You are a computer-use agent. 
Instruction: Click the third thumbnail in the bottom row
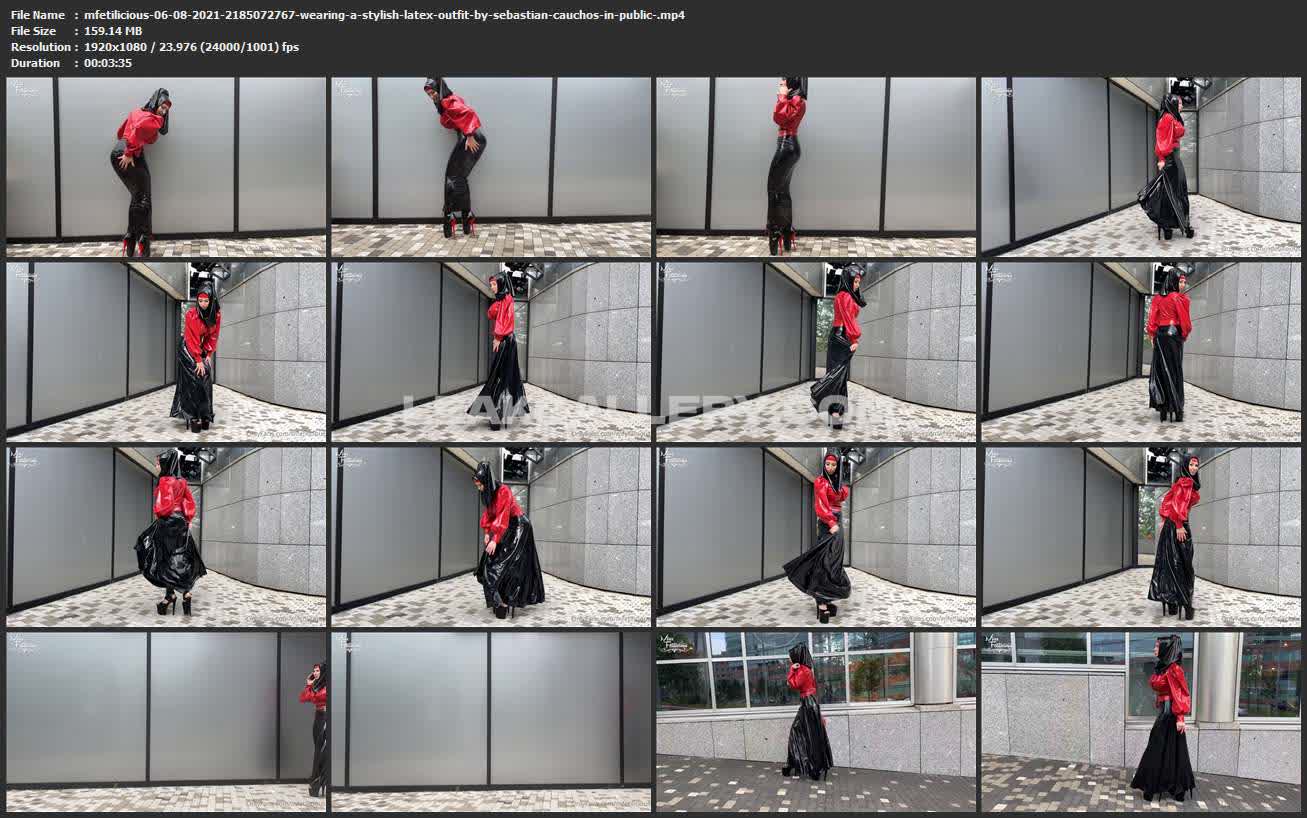[816, 721]
